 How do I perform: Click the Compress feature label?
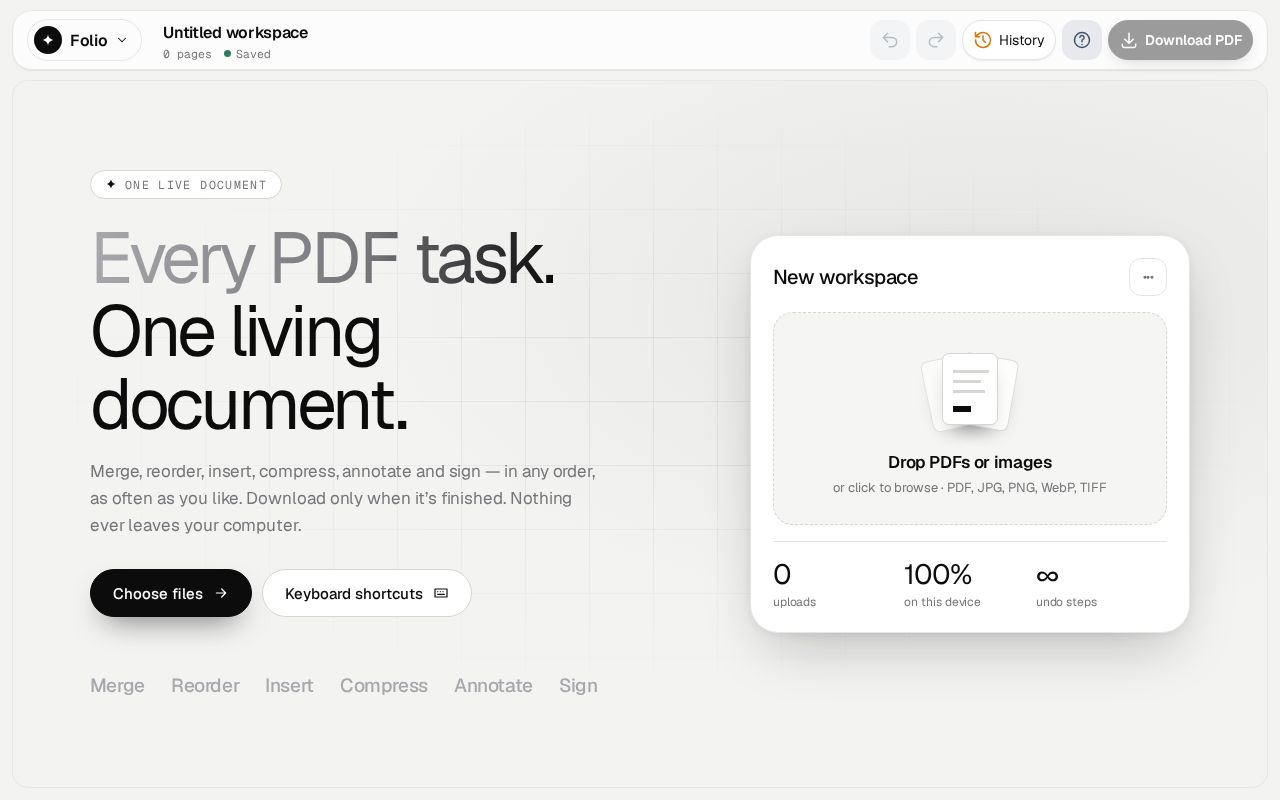[x=384, y=685]
